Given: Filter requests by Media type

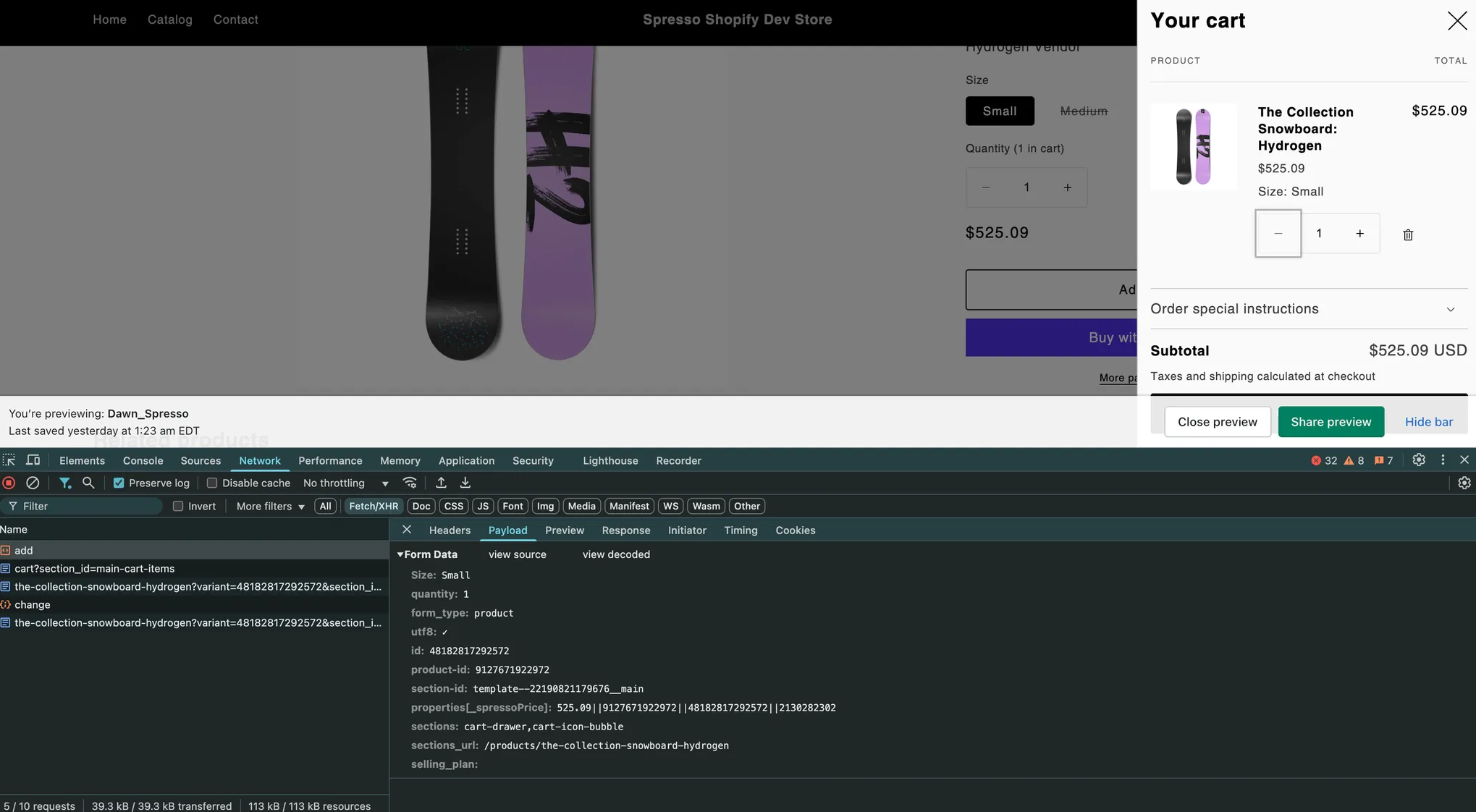Looking at the screenshot, I should click(581, 506).
